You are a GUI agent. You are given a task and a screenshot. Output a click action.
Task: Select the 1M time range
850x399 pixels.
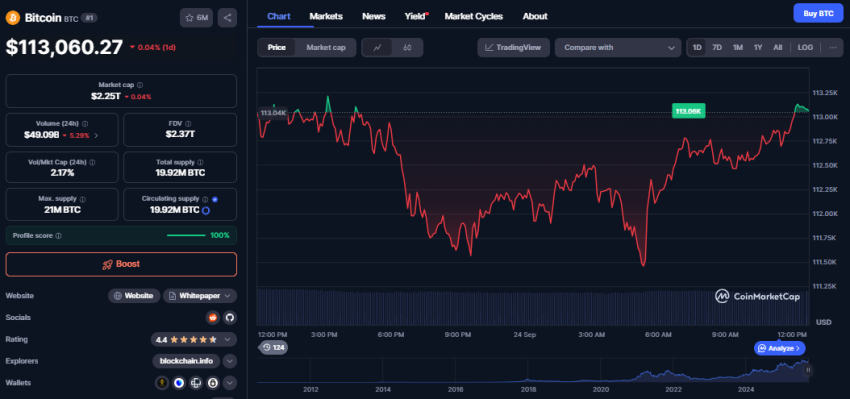pyautogui.click(x=737, y=48)
